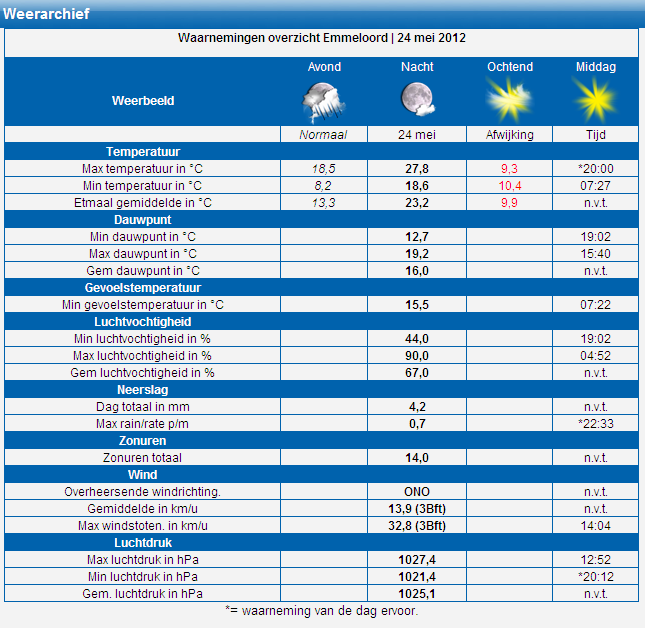Click the Wind section header
645x628 pixels.
[142, 475]
